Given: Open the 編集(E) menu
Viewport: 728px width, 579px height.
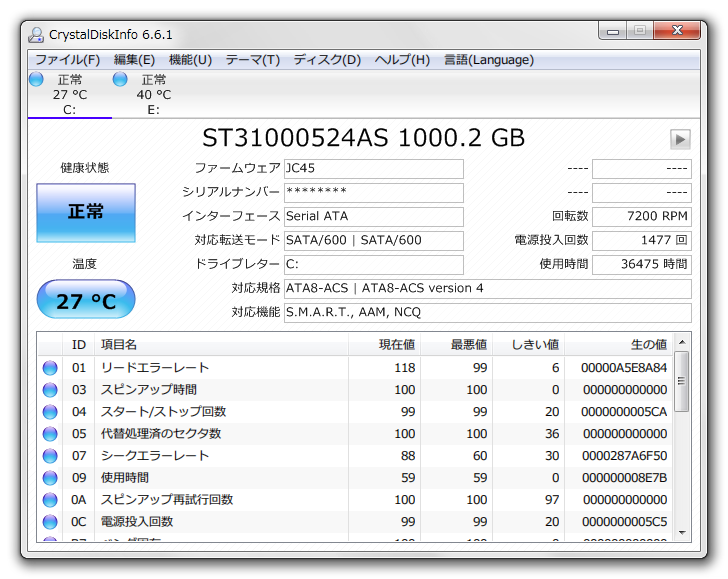Looking at the screenshot, I should 134,60.
